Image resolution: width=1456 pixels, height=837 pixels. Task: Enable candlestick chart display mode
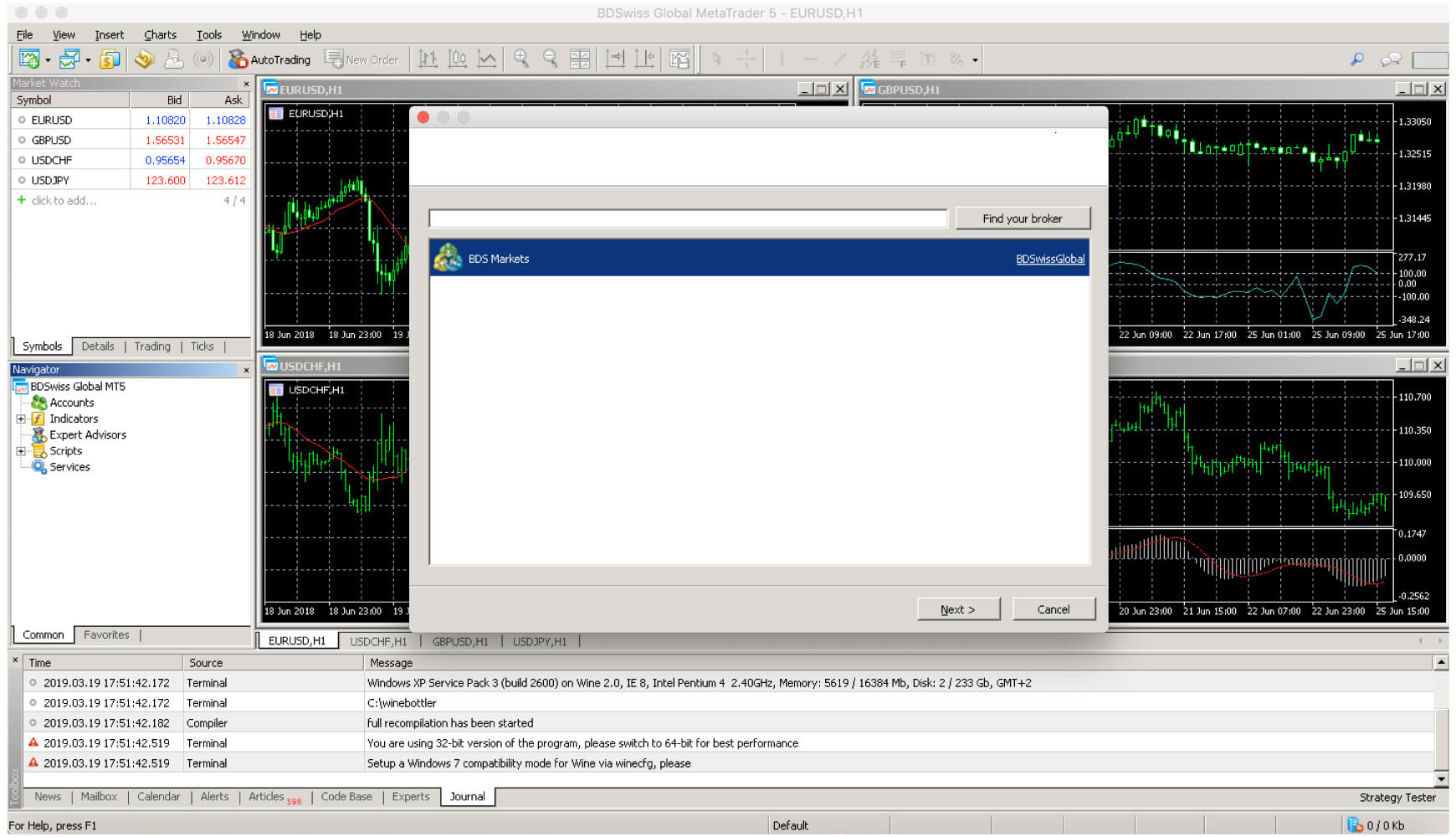pyautogui.click(x=458, y=59)
